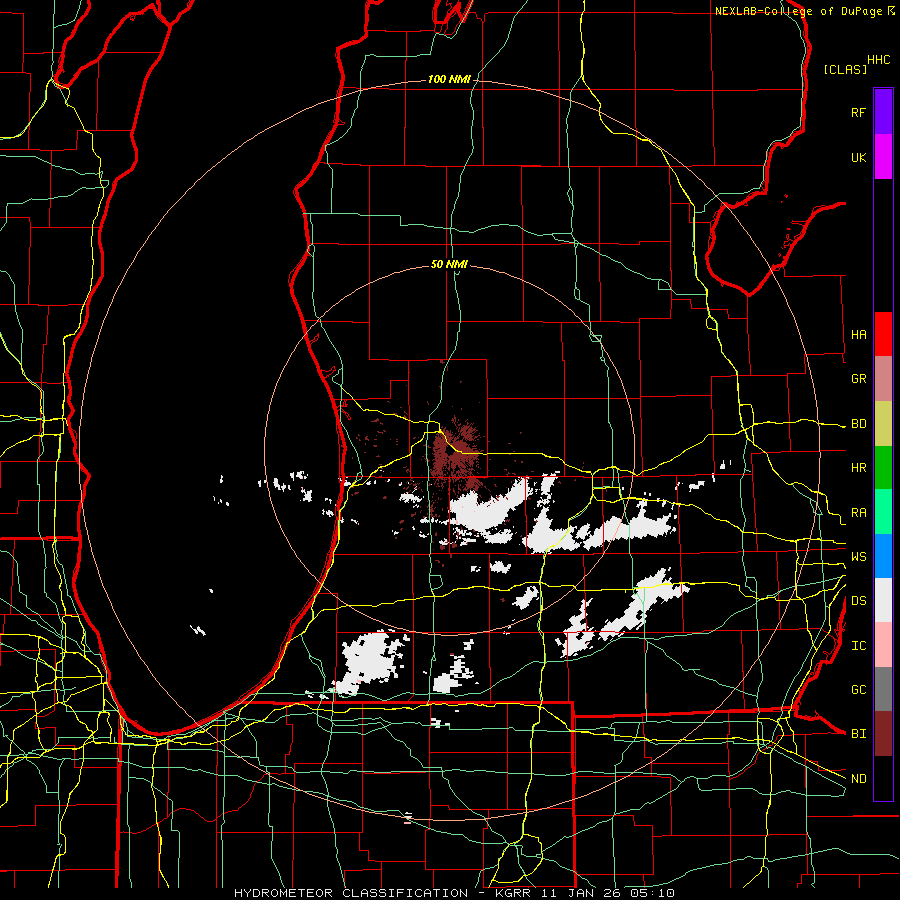Click the GR legend label
Viewport: 900px width, 900px height.
coord(859,379)
